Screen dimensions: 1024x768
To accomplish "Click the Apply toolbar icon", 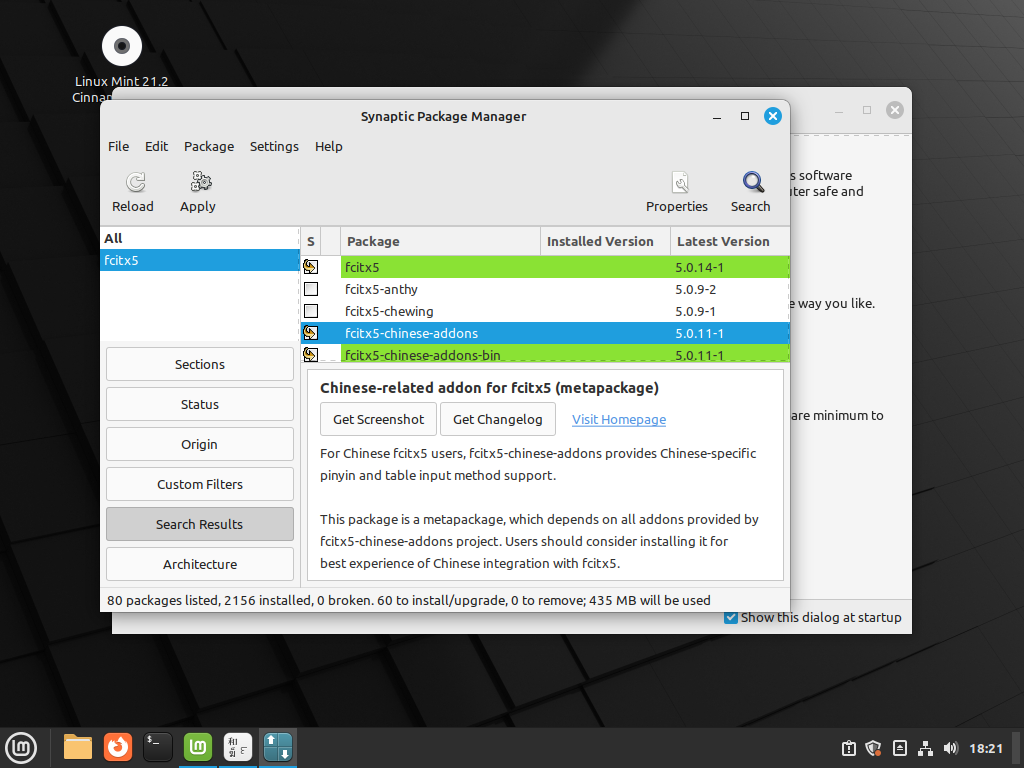I will pyautogui.click(x=197, y=190).
